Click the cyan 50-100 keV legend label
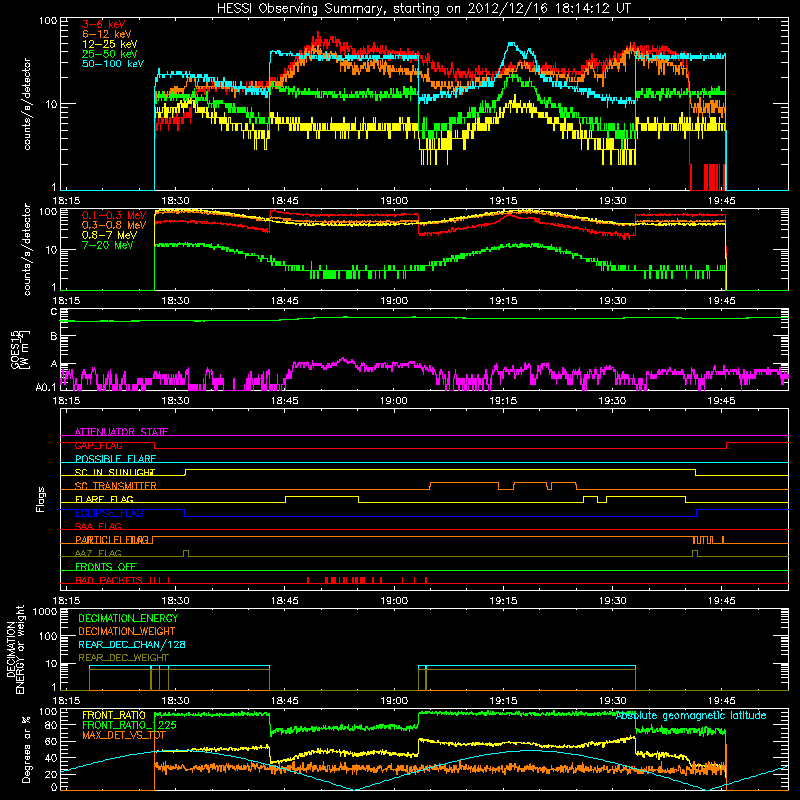This screenshot has width=800, height=800. coord(113,64)
